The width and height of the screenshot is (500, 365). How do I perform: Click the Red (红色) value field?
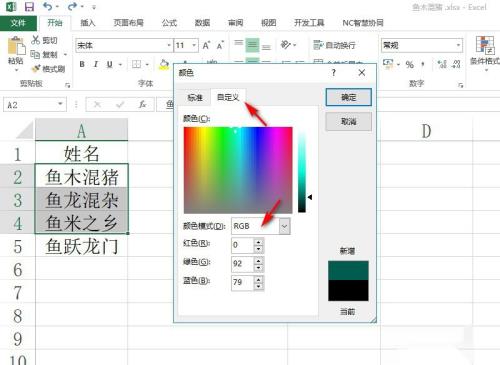point(243,245)
